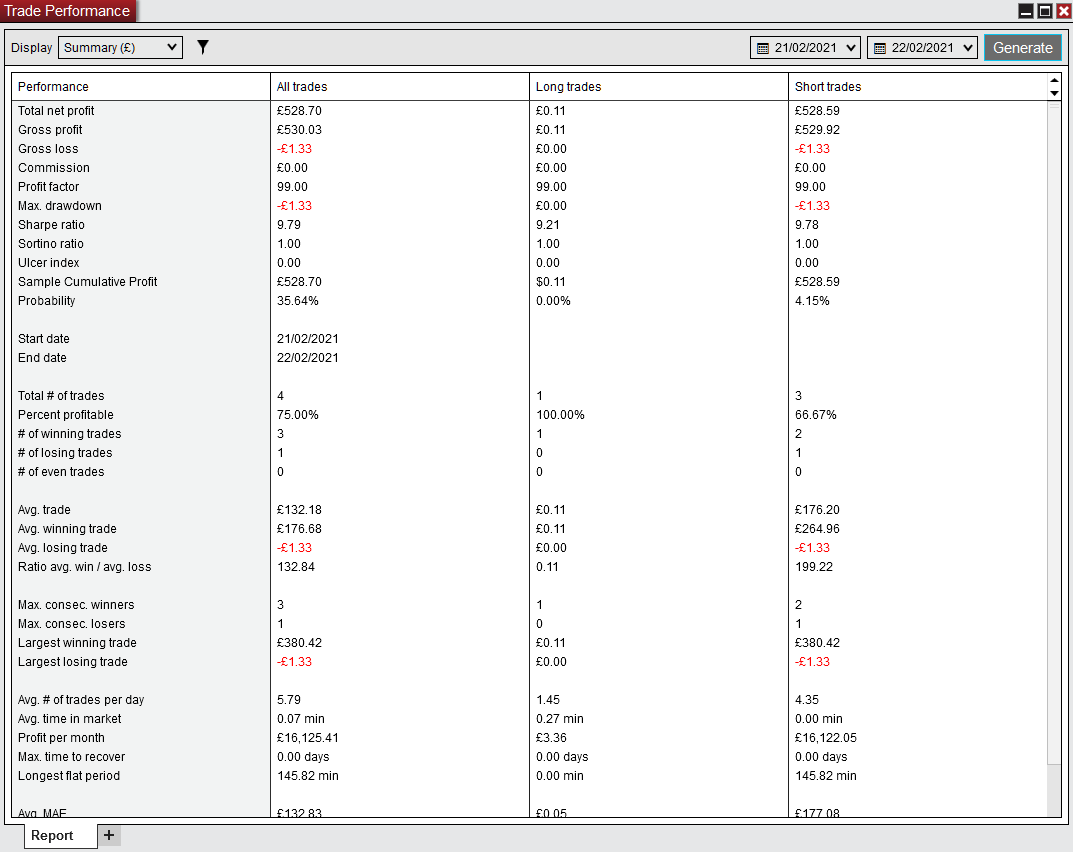Switch to the Report tab

[52, 835]
